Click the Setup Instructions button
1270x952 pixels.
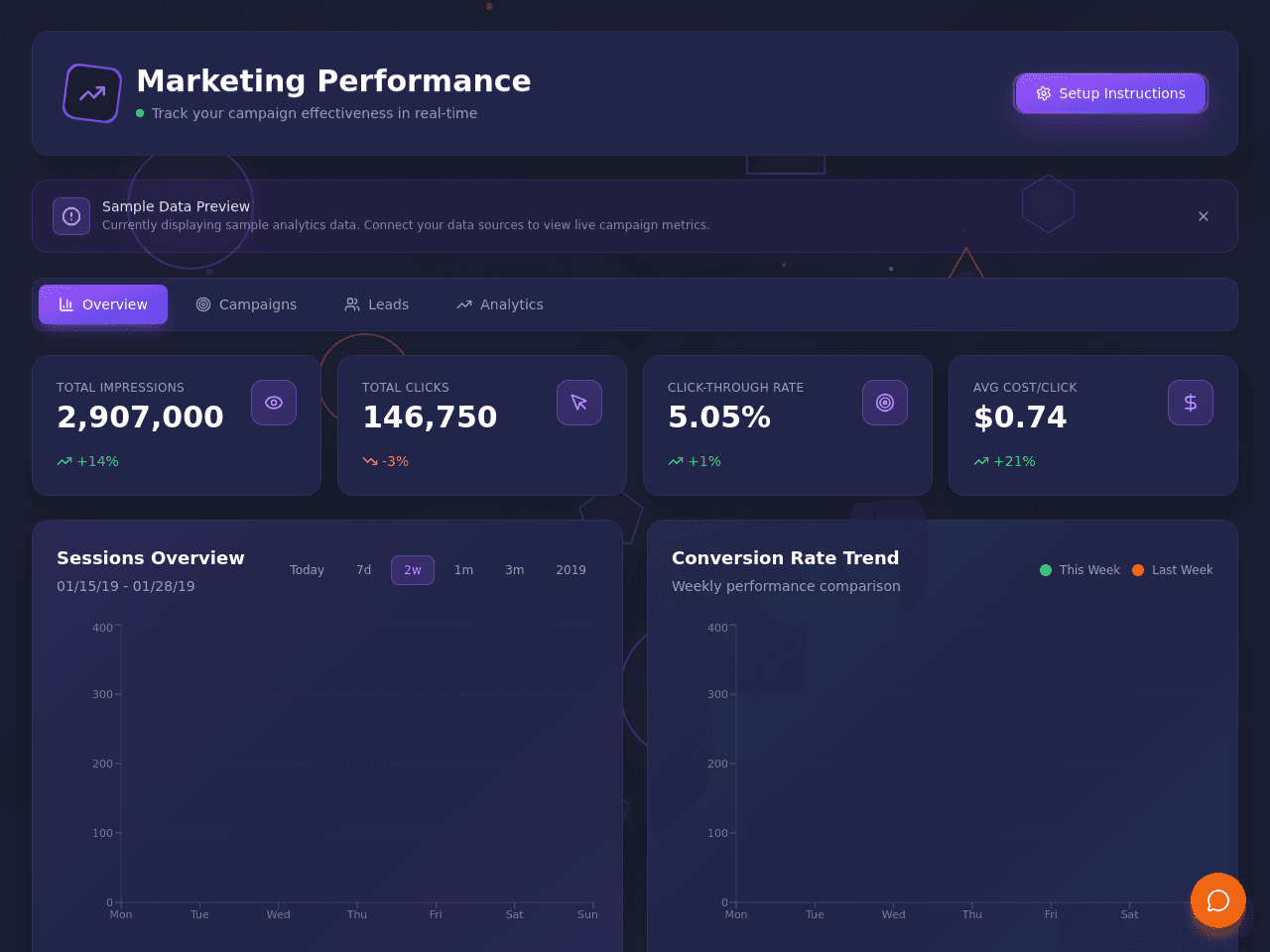click(x=1110, y=93)
